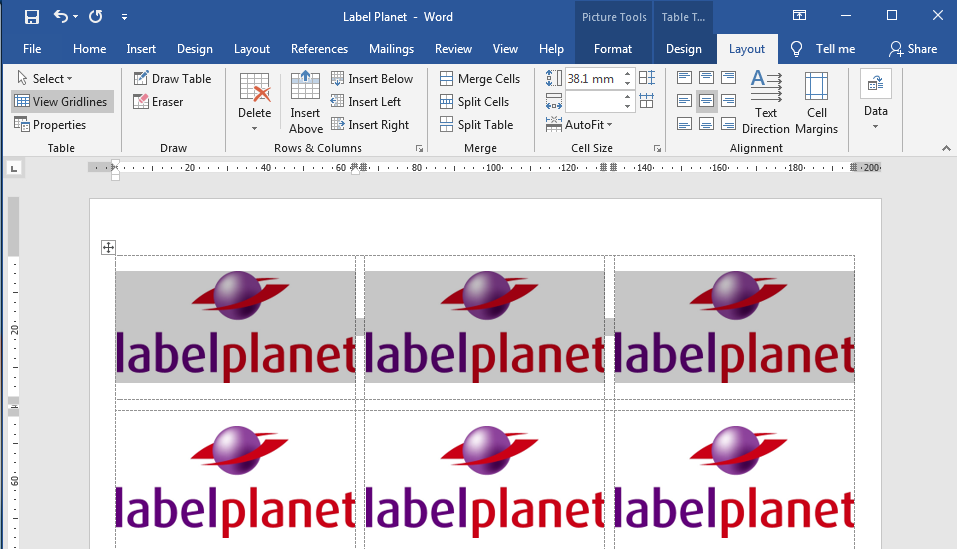The width and height of the screenshot is (957, 549).
Task: Open the Help tab
Action: 551,49
